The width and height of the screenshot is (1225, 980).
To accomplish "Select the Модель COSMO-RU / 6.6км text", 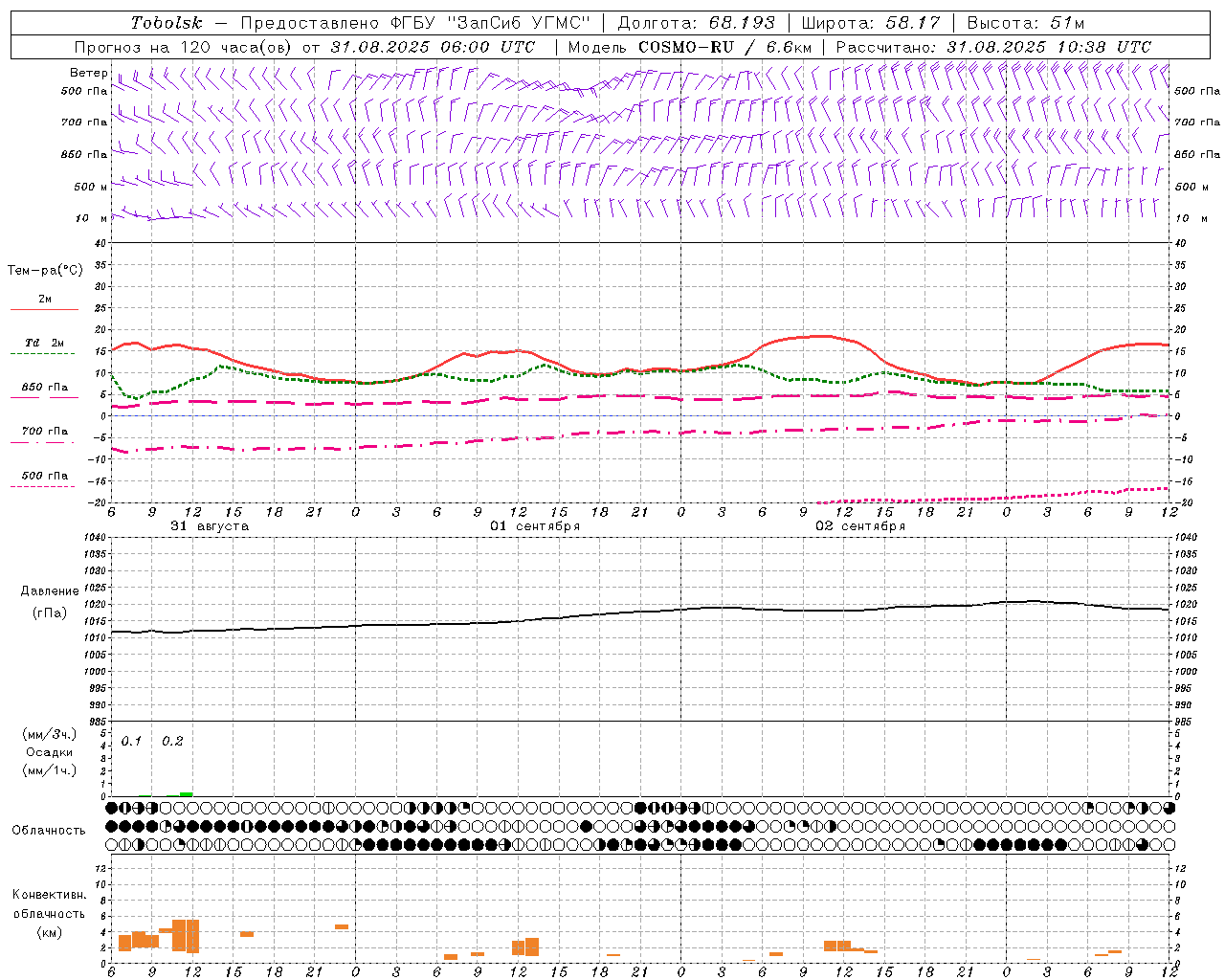I will [x=690, y=47].
